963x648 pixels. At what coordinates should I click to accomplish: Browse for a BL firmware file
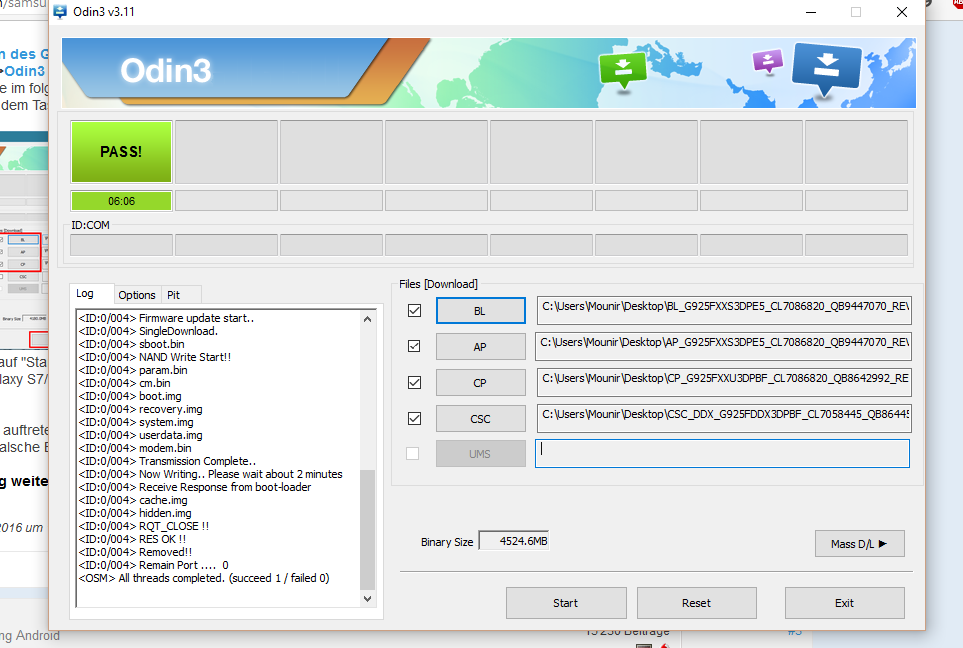coord(480,311)
